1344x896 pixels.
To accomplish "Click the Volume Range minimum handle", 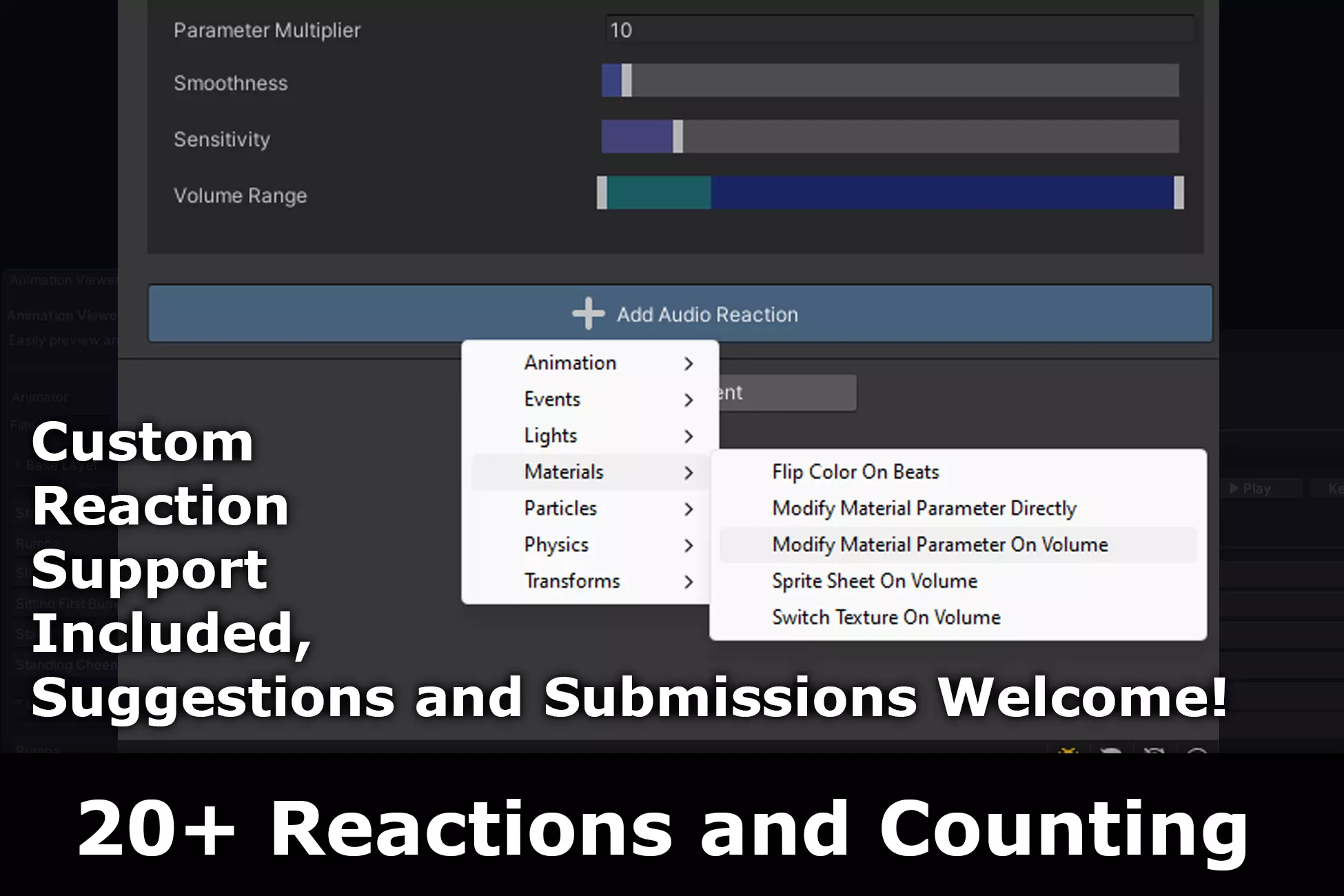I will point(602,192).
